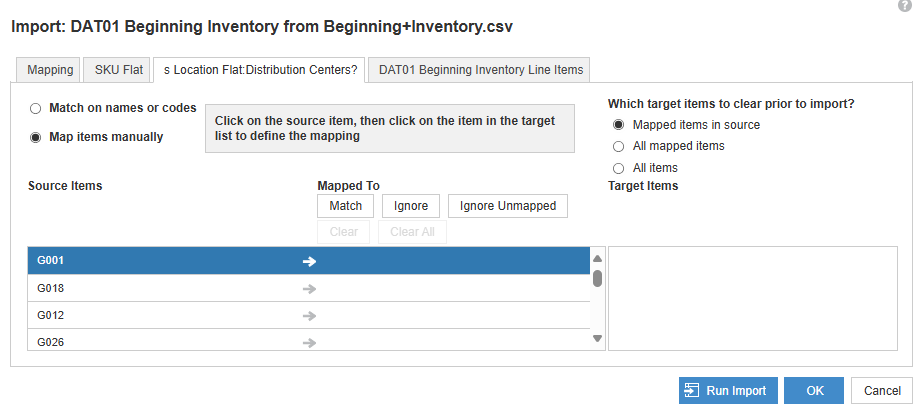919x420 pixels.
Task: Click the mapping arrow beside G012
Action: (x=309, y=316)
